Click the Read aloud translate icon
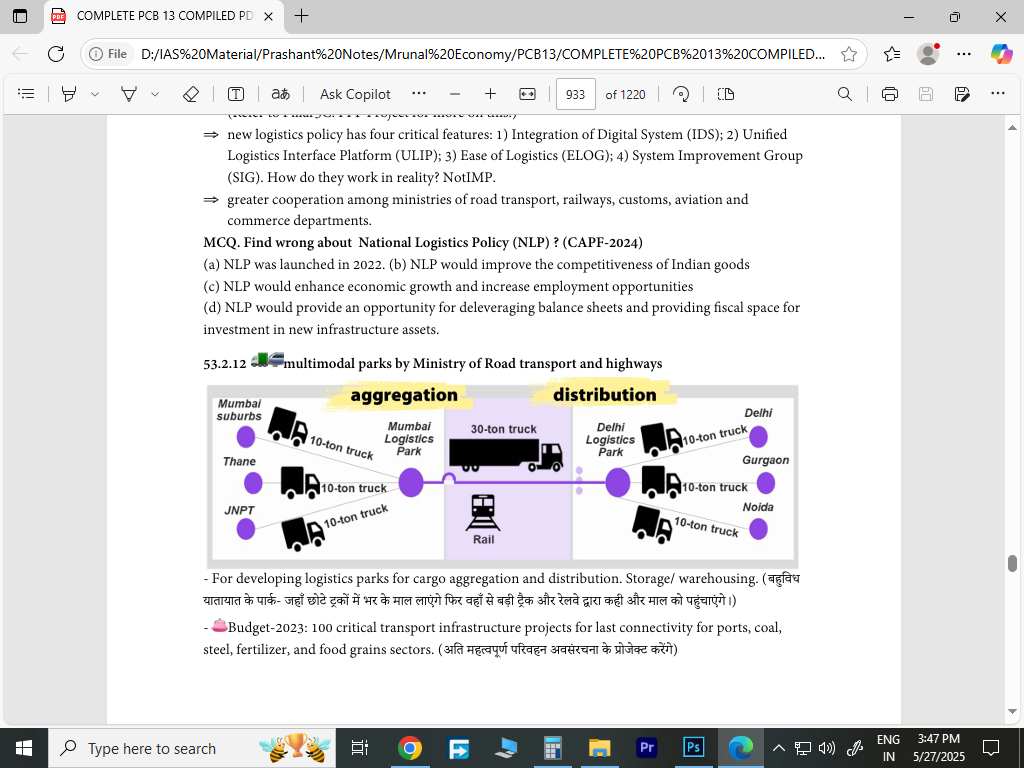Viewport: 1024px width, 768px height. pyautogui.click(x=280, y=94)
